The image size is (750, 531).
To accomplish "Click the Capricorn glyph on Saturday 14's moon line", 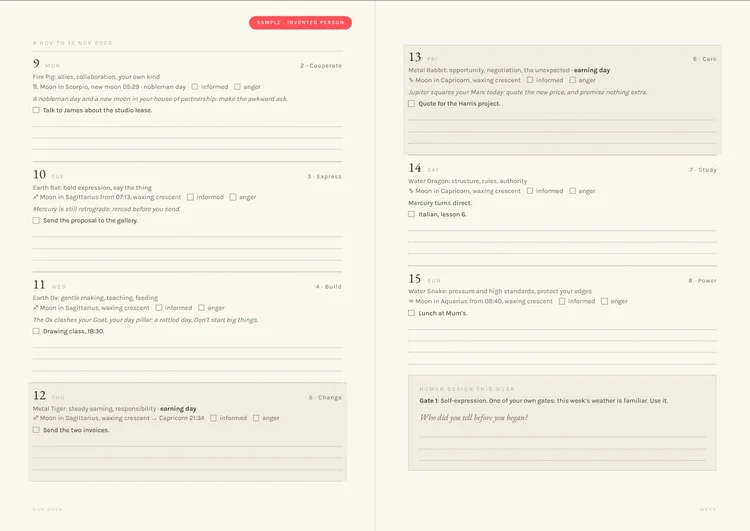I will click(410, 191).
